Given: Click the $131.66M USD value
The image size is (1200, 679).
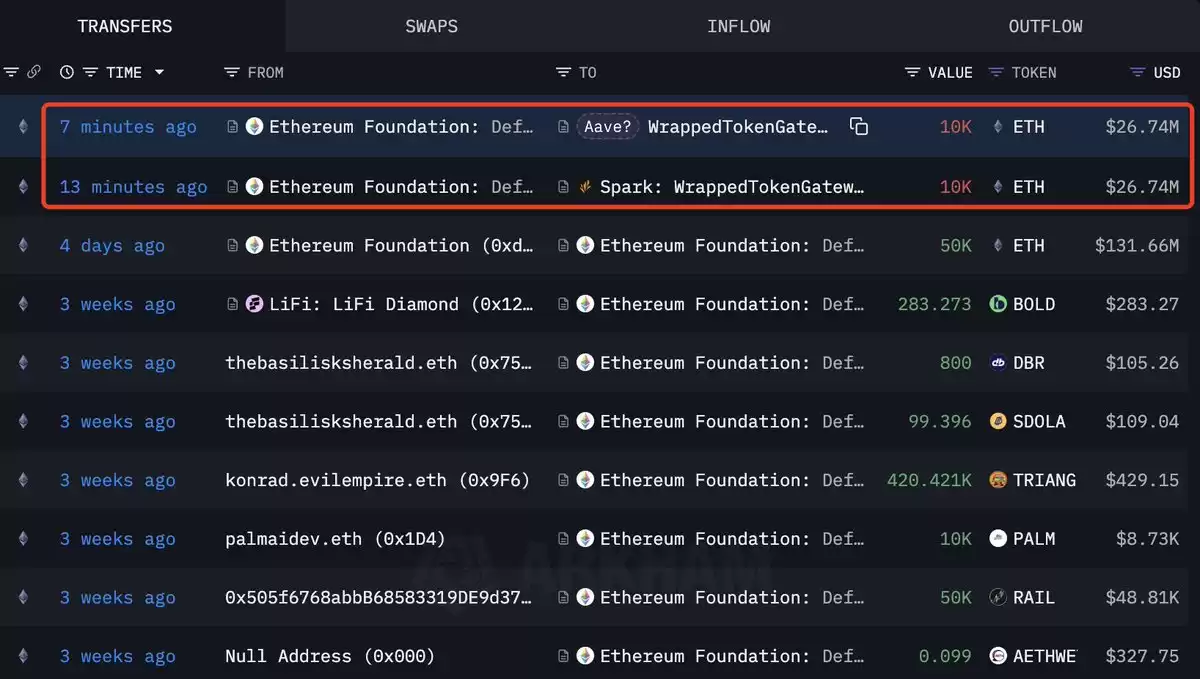Looking at the screenshot, I should coord(1137,246).
